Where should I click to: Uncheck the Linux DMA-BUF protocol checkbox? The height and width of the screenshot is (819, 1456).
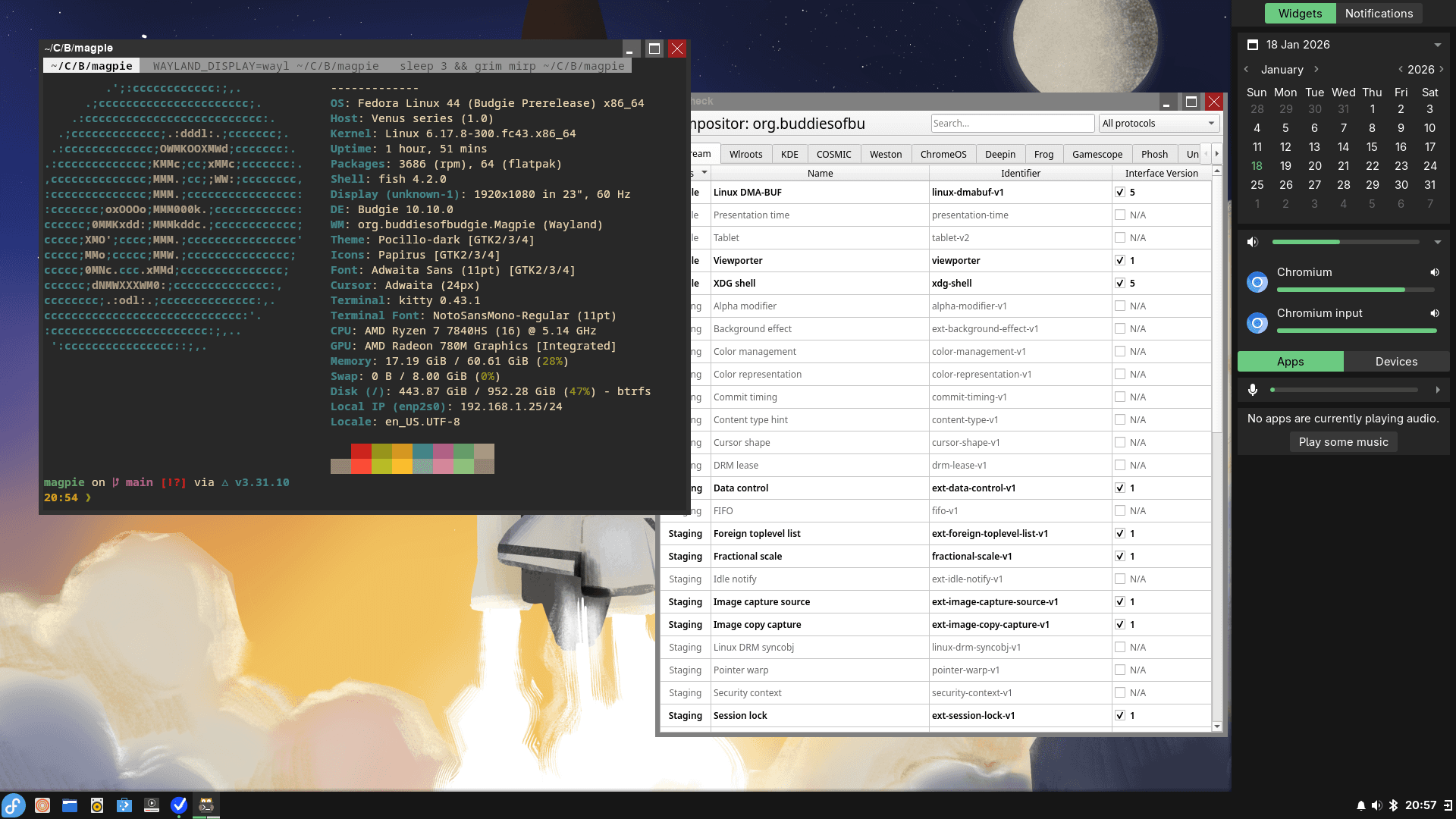1120,192
